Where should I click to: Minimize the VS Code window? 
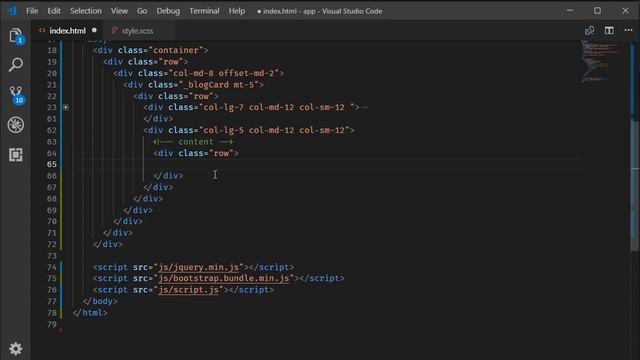point(570,11)
